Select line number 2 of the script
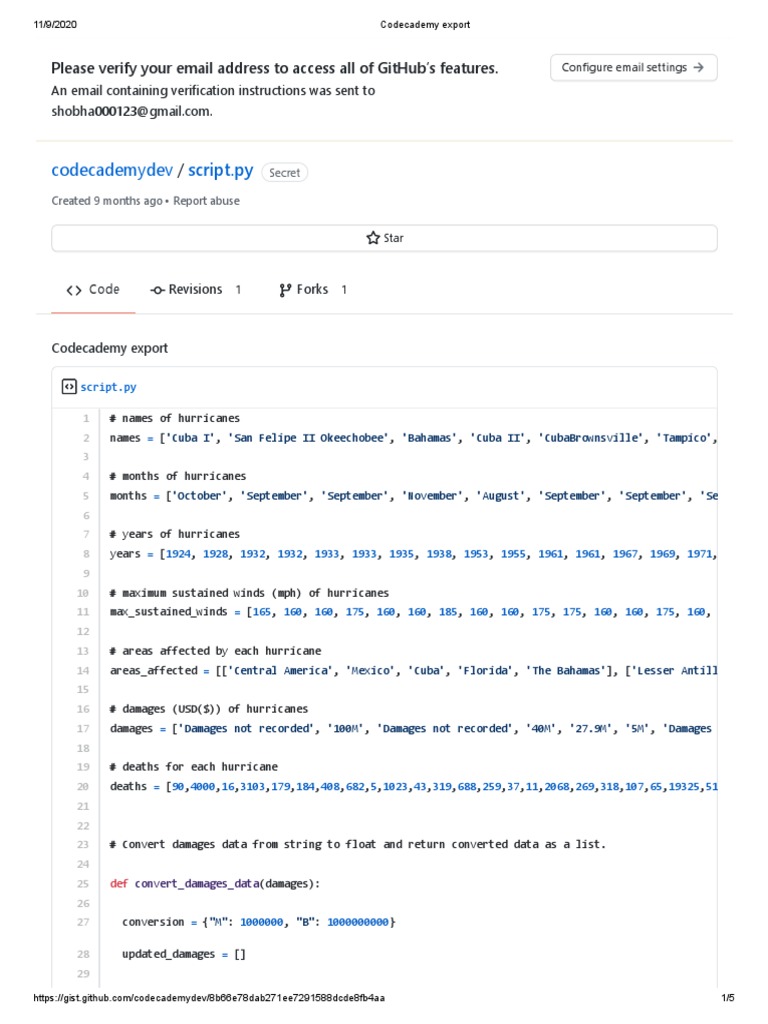 click(x=86, y=438)
